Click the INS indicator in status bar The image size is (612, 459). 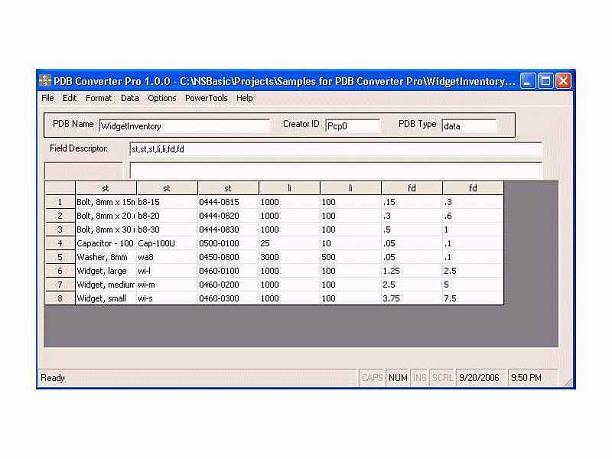(x=420, y=378)
